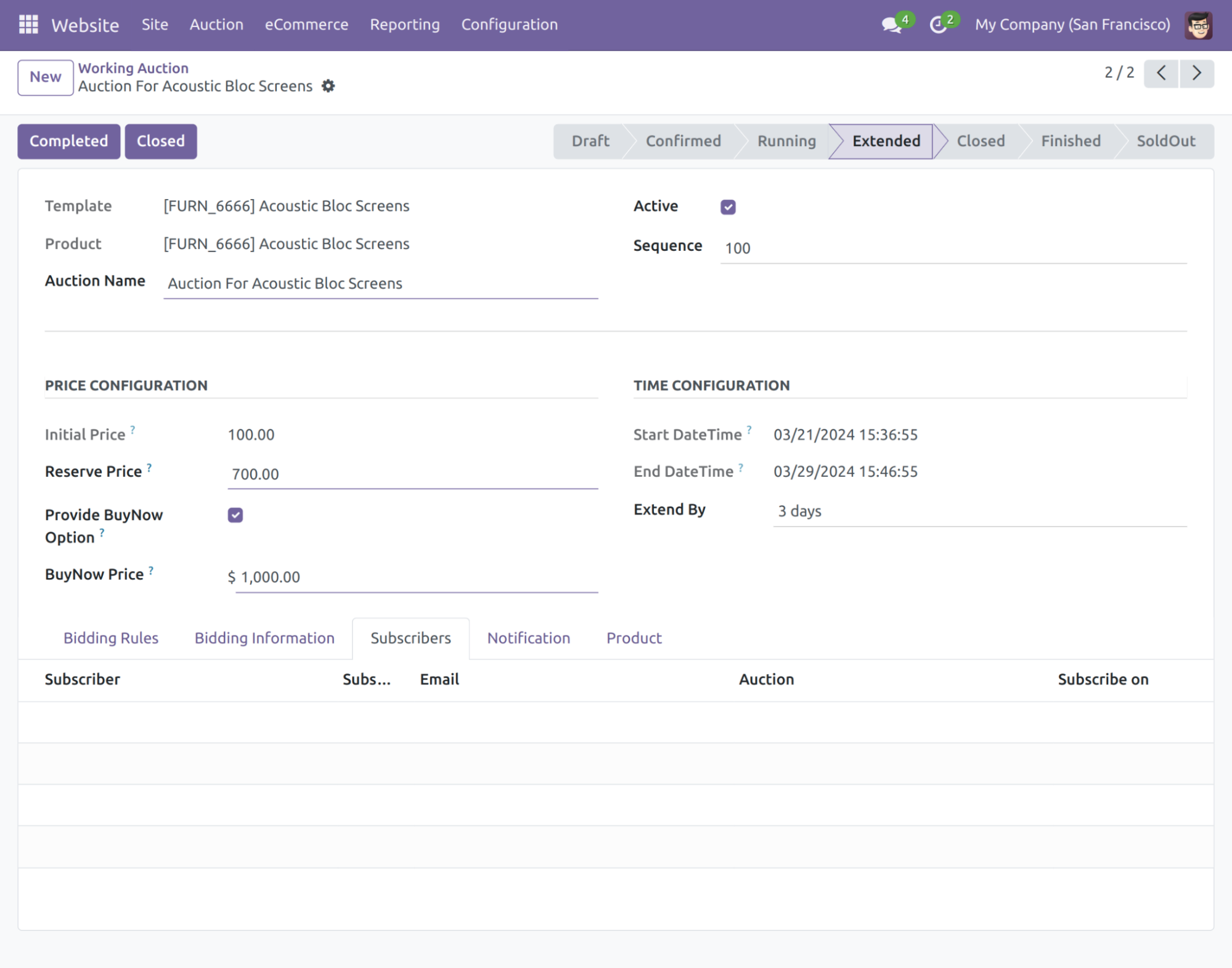
Task: Open the Configuration menu
Action: pyautogui.click(x=509, y=25)
